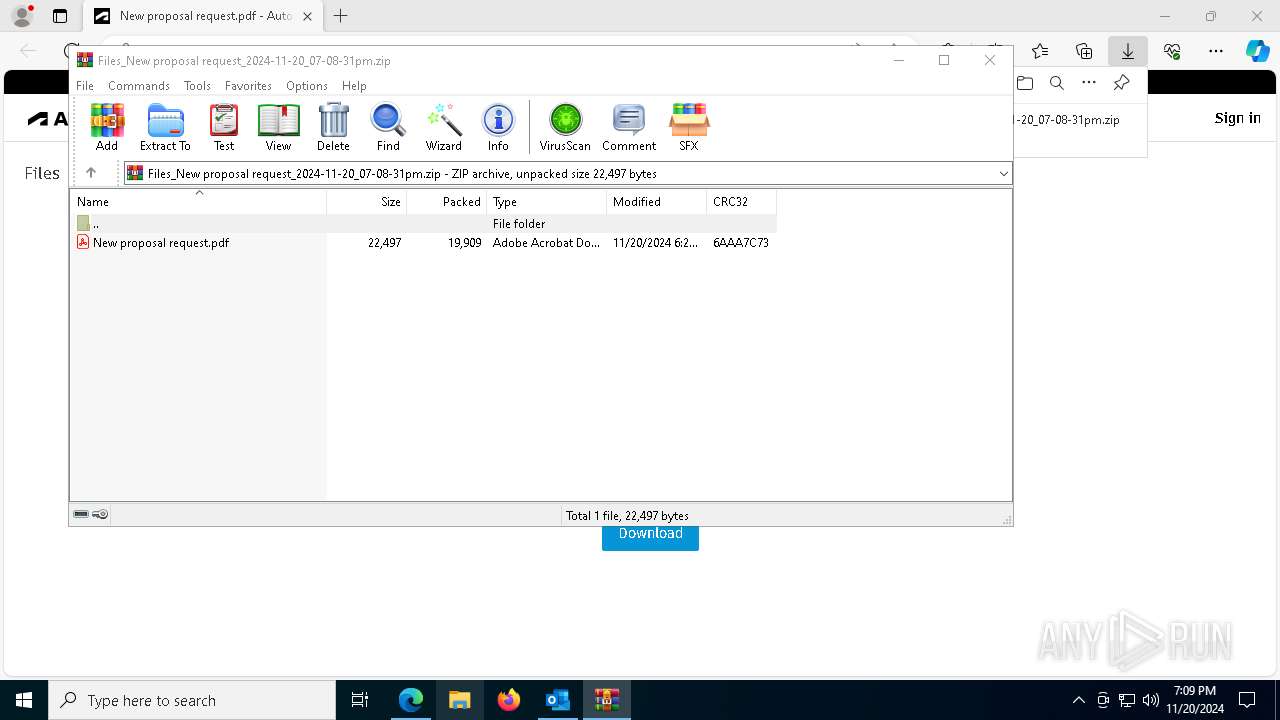1280x720 pixels.
Task: Click the taskbar search box
Action: click(x=192, y=700)
